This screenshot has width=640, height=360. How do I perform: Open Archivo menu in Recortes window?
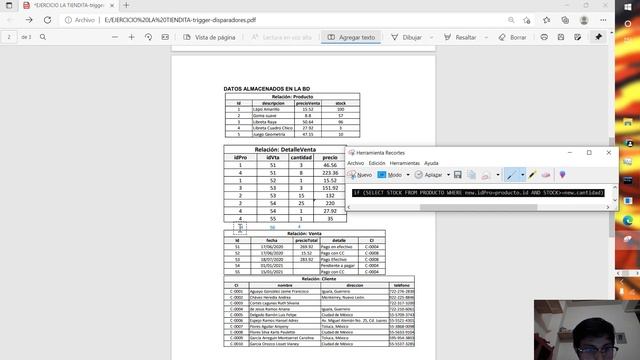(x=356, y=163)
